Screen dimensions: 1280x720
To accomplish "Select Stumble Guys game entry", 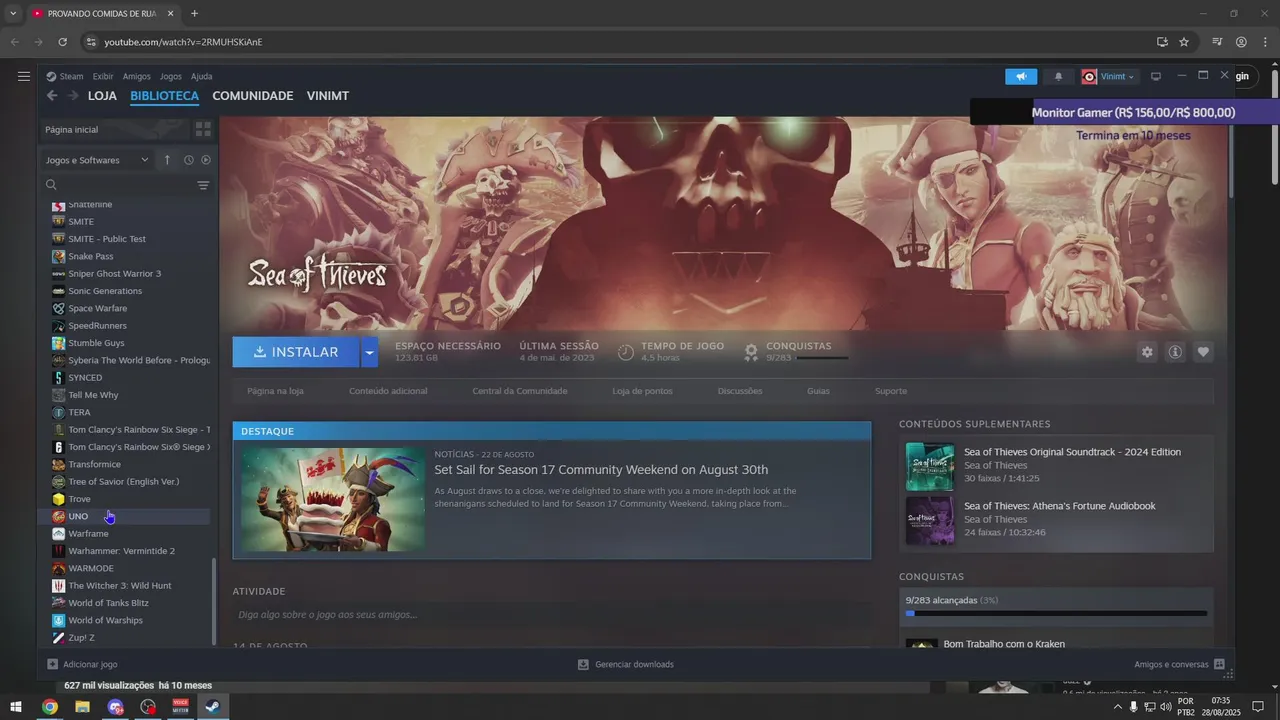I will [x=131, y=343].
